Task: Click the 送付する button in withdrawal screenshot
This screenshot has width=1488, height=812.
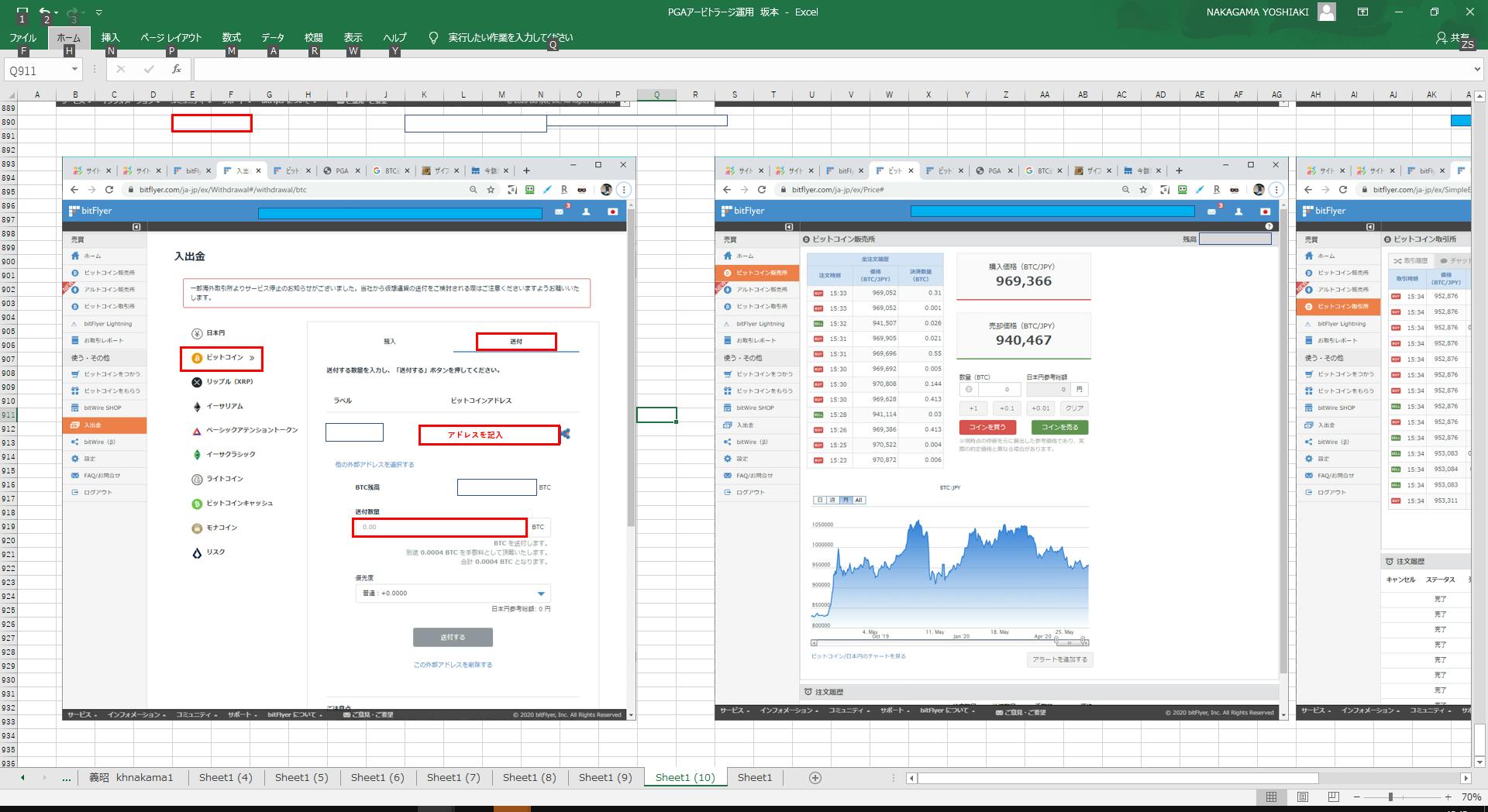Action: (453, 637)
